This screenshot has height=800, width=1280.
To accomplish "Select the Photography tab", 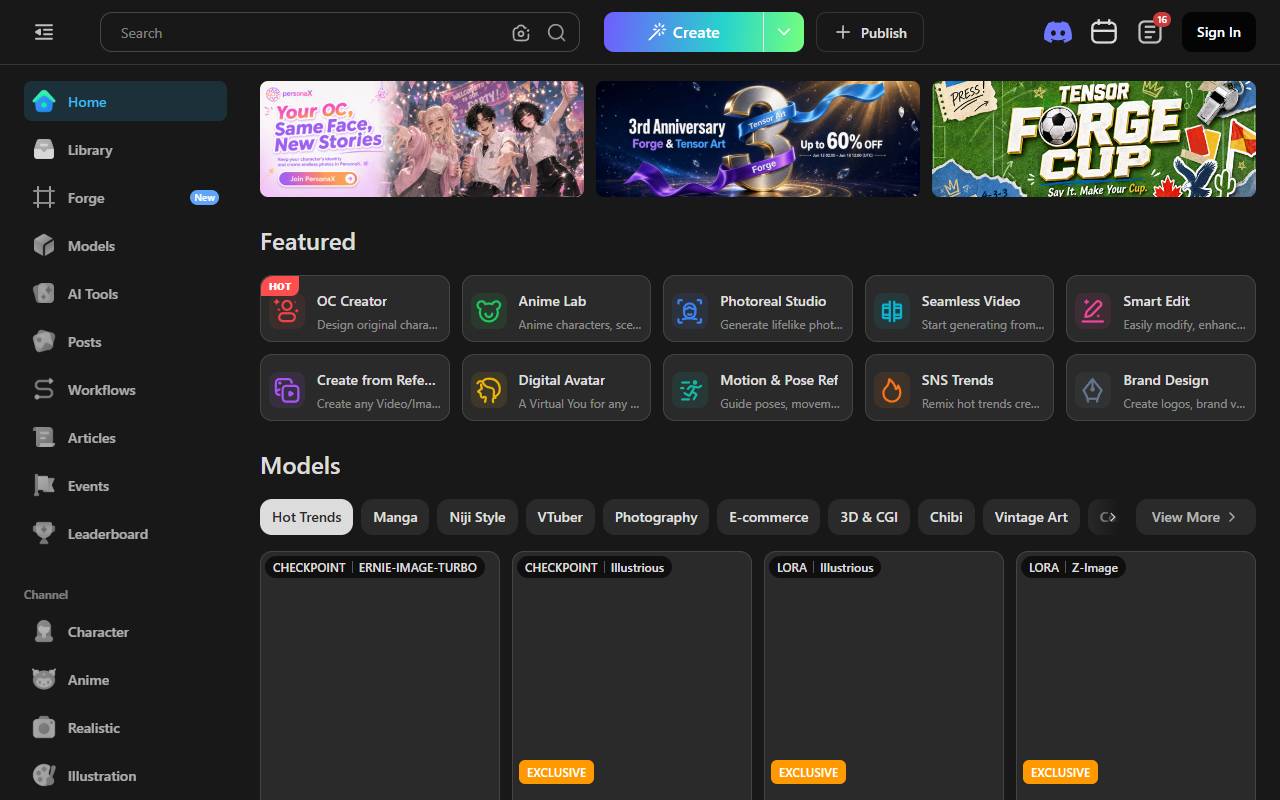I will pyautogui.click(x=656, y=517).
